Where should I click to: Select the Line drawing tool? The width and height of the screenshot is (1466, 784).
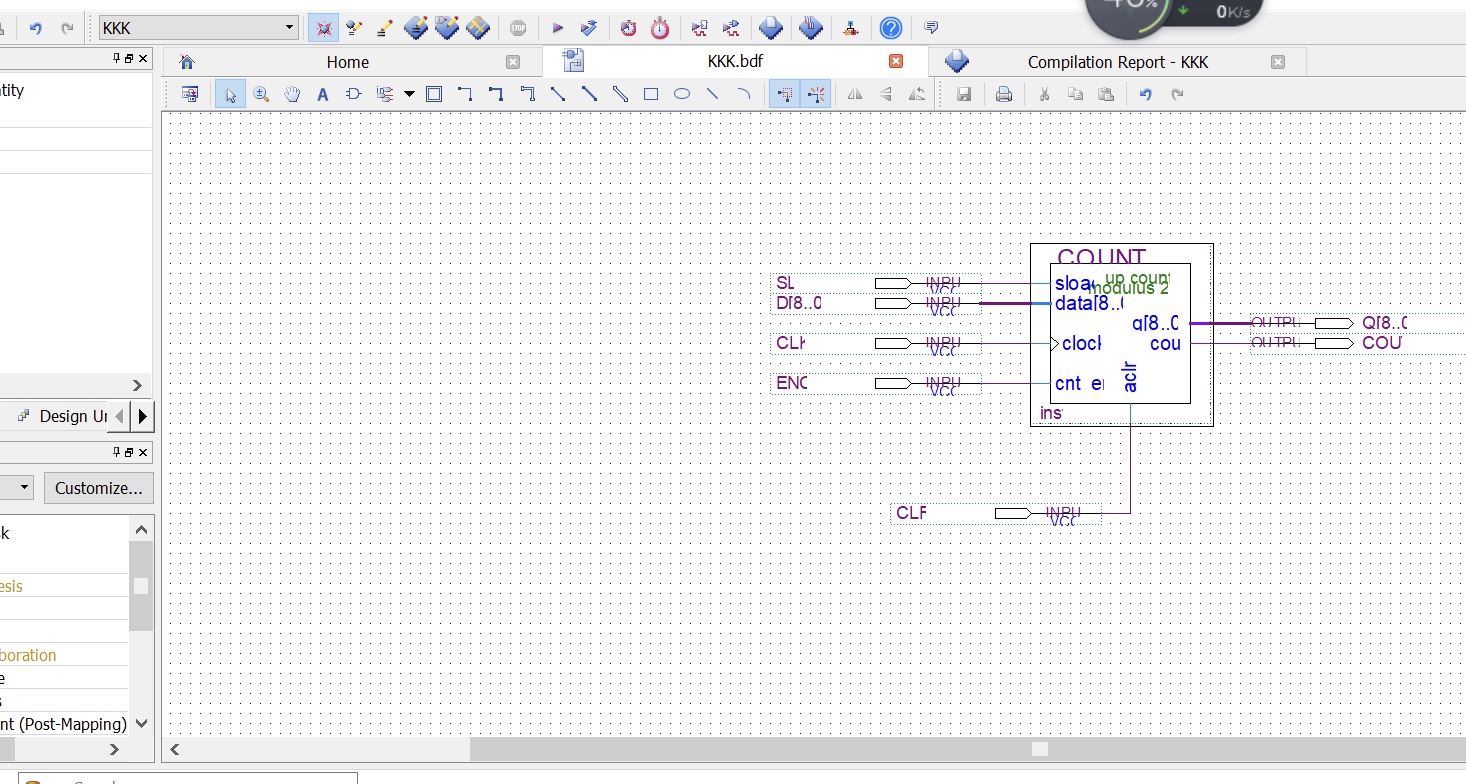[x=713, y=94]
